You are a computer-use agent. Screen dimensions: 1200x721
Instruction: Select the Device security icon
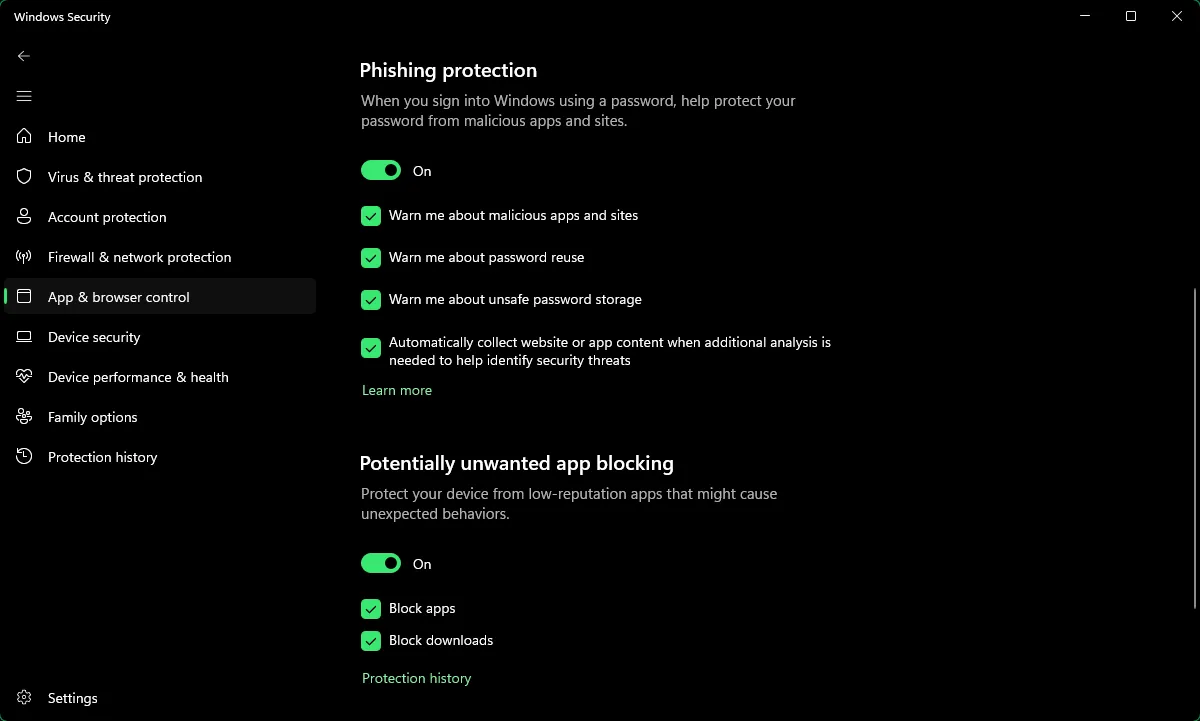pos(23,337)
